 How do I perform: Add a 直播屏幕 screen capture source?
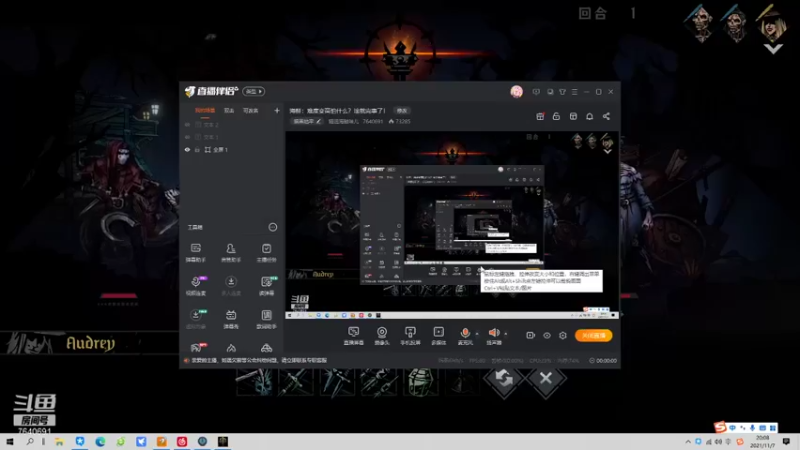pyautogui.click(x=353, y=336)
